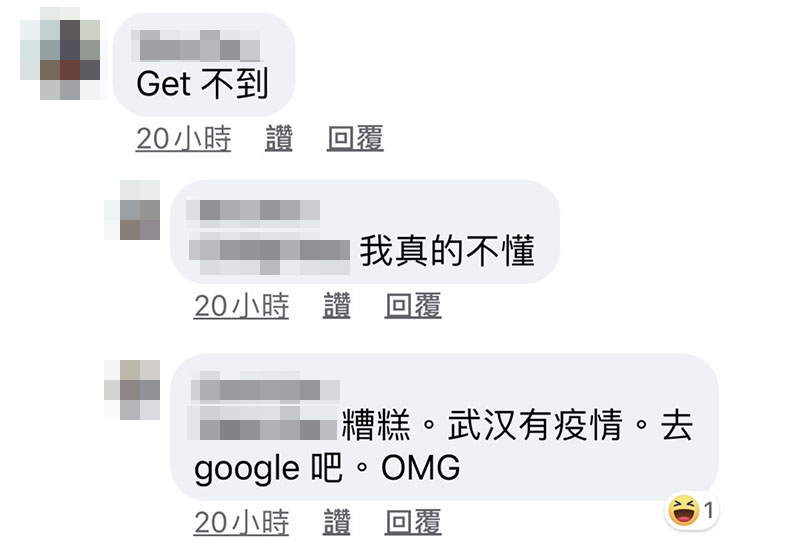Like the 'google 吧。OMG' reply with 讚
800x553 pixels.
(337, 522)
